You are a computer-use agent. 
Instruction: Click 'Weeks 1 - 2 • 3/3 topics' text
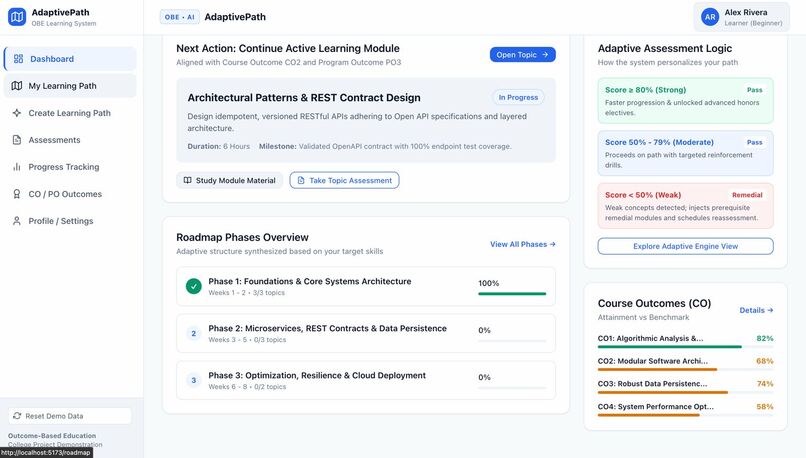tap(246, 292)
